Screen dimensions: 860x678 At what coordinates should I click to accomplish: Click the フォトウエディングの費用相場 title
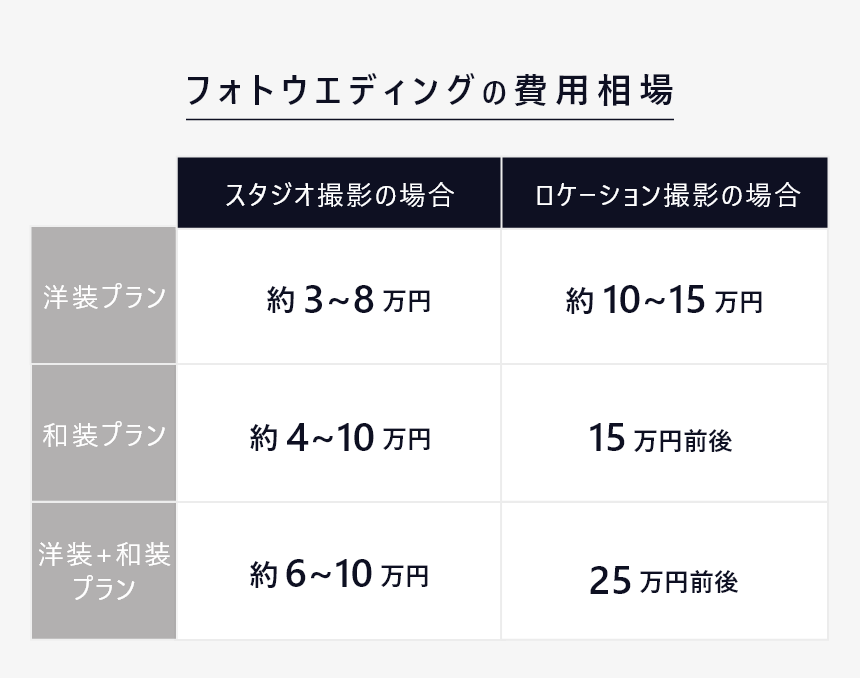(429, 91)
